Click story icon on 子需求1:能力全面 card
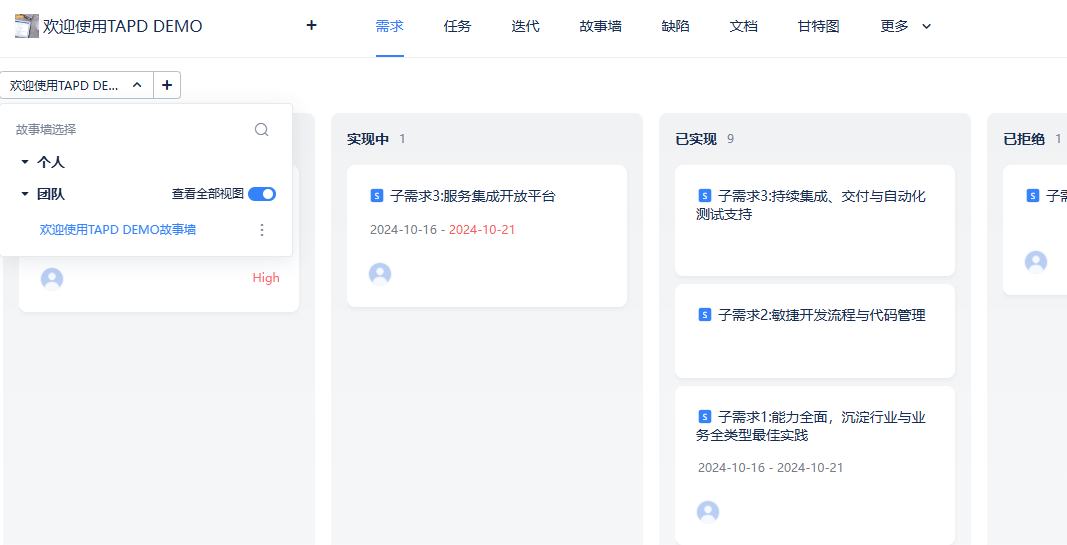 coord(705,416)
